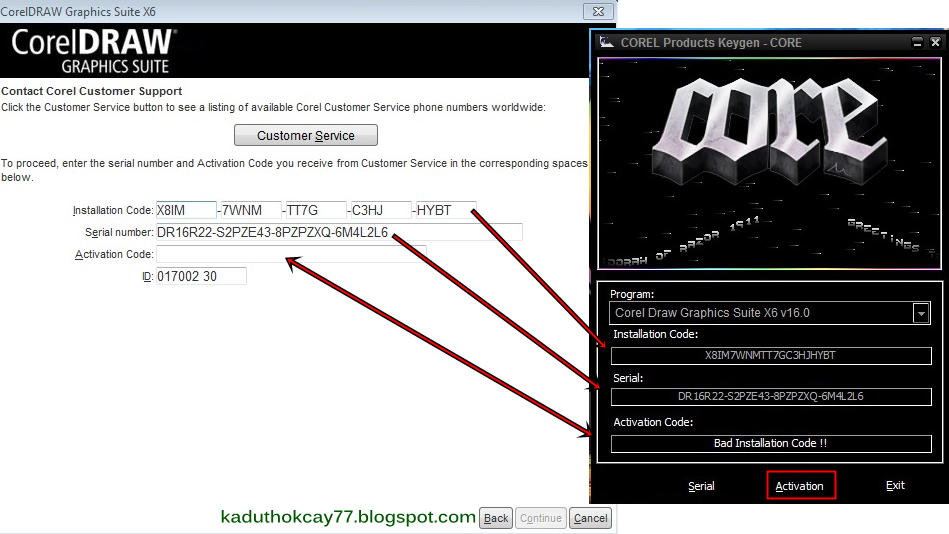
Task: Select the Installation Code segment C3HJ
Action: 381,210
